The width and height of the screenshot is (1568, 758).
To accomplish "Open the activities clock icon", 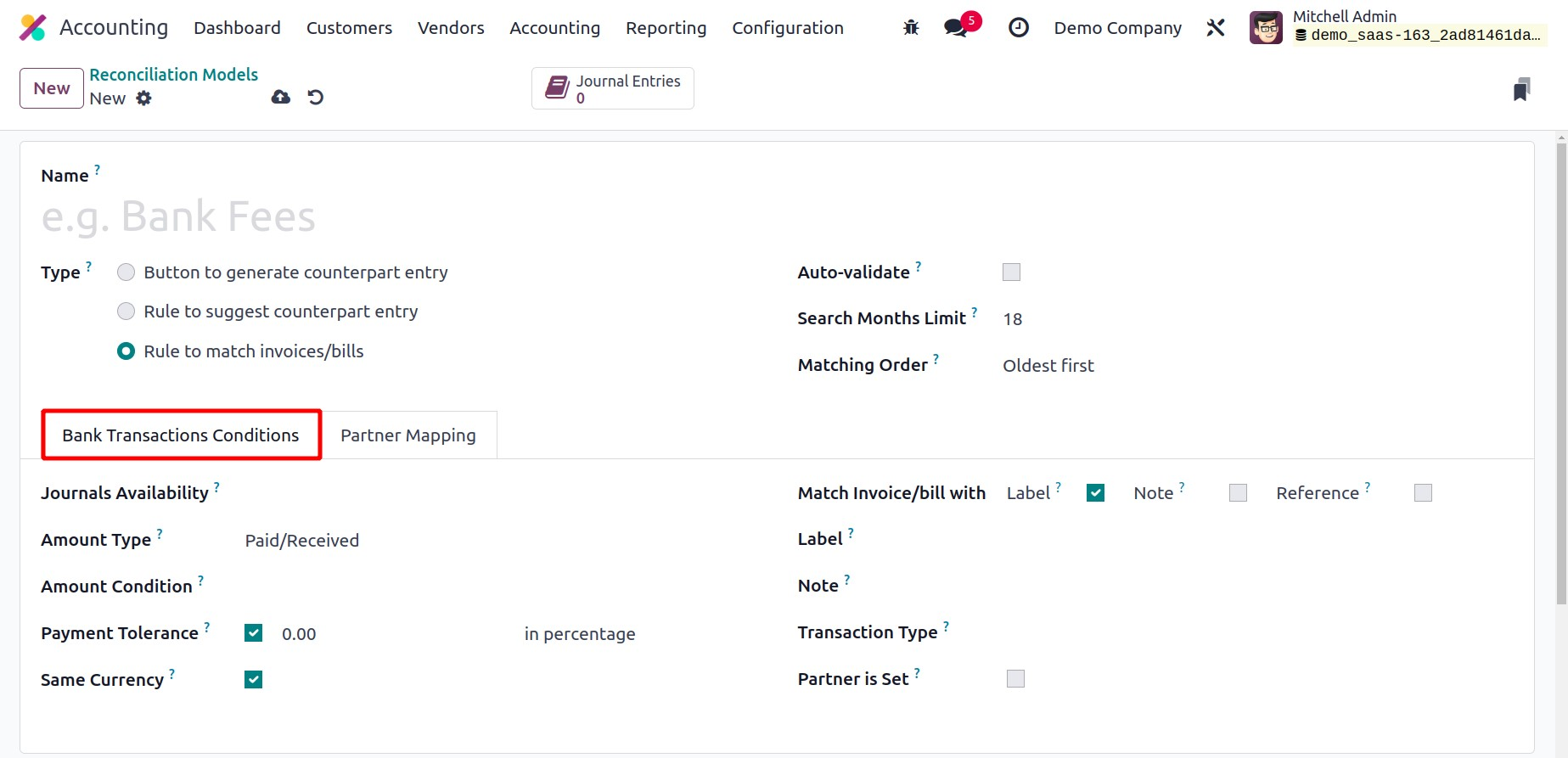I will (1018, 28).
